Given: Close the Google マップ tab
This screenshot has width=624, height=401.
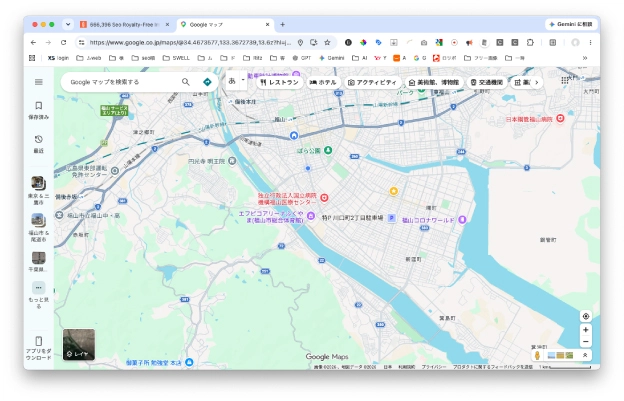Looking at the screenshot, I should pyautogui.click(x=267, y=24).
